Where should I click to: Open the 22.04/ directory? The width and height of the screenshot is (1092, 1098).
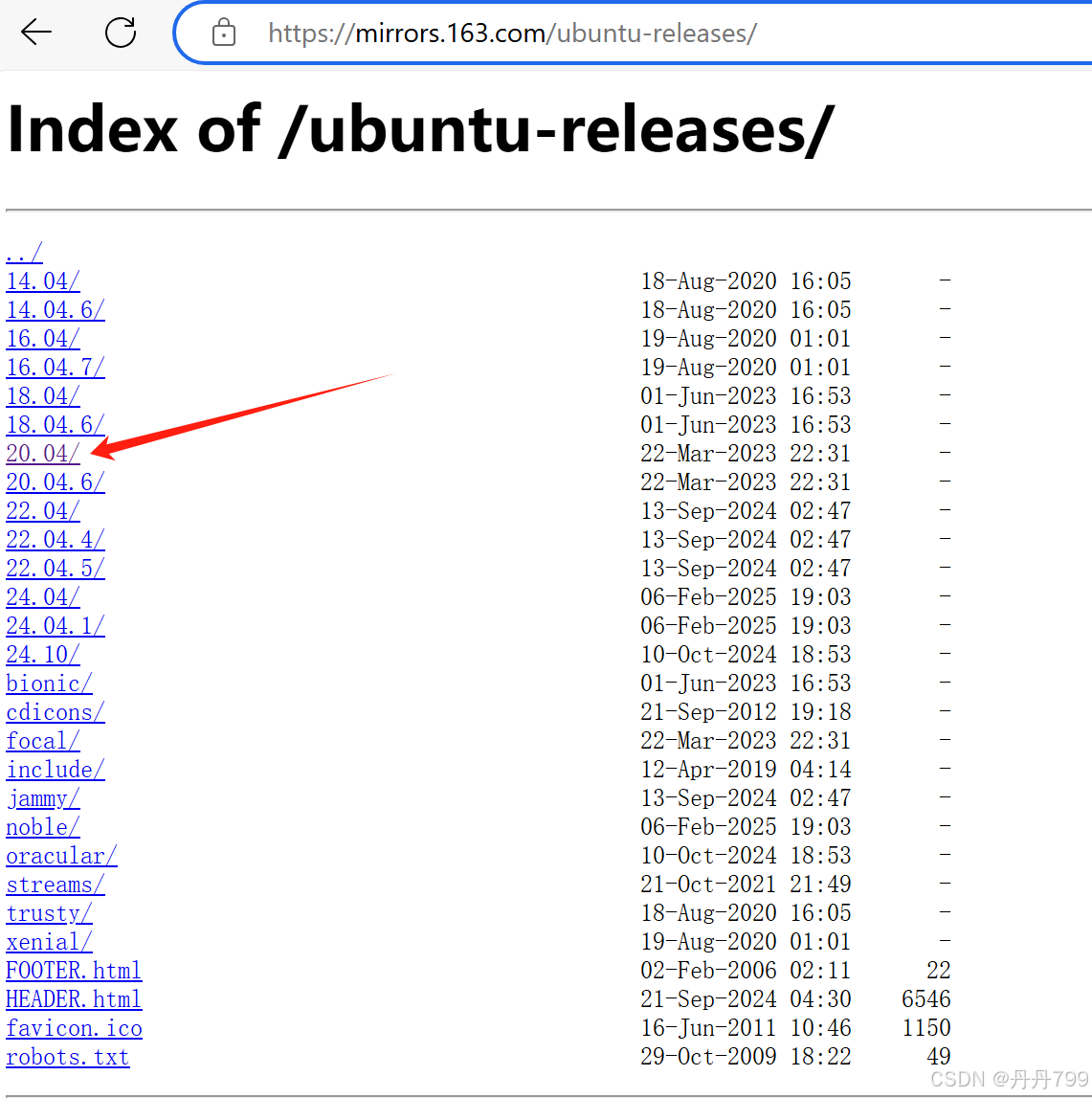[x=43, y=511]
